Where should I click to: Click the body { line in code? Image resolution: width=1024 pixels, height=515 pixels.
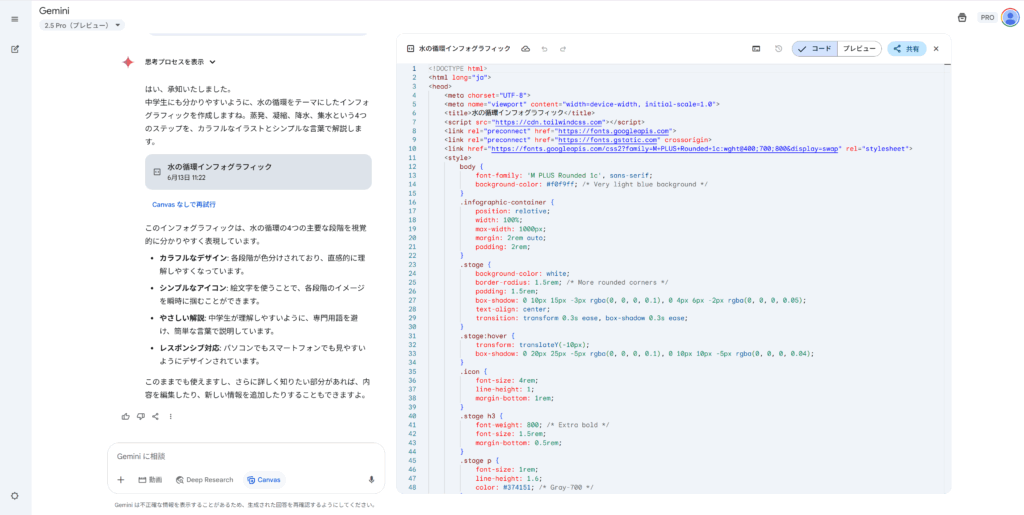pyautogui.click(x=472, y=166)
